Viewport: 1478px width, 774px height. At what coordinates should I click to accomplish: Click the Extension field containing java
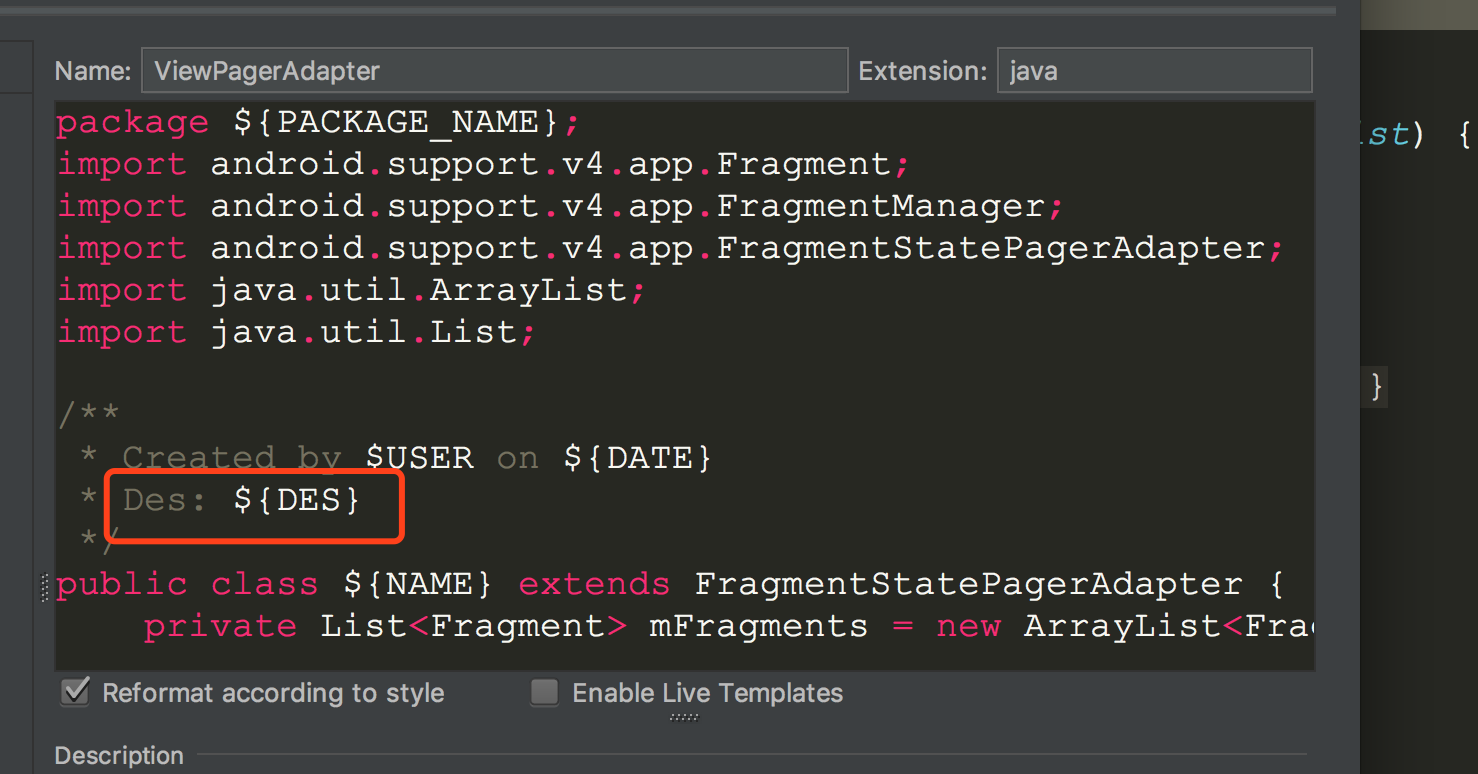pos(1154,71)
